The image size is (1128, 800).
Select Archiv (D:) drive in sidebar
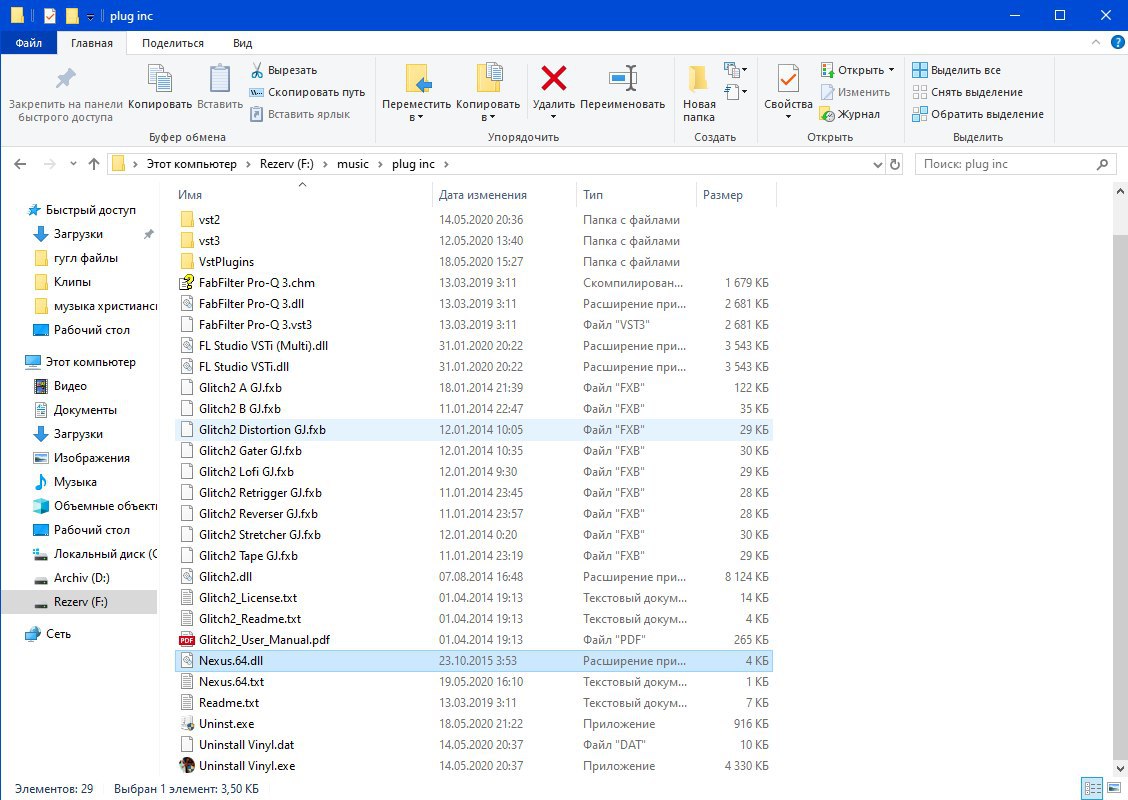[x=81, y=578]
